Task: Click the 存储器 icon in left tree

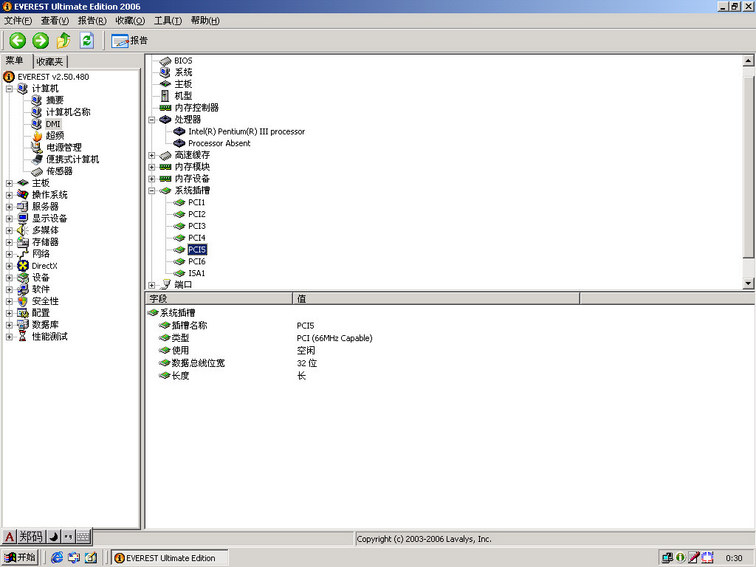Action: [x=23, y=242]
